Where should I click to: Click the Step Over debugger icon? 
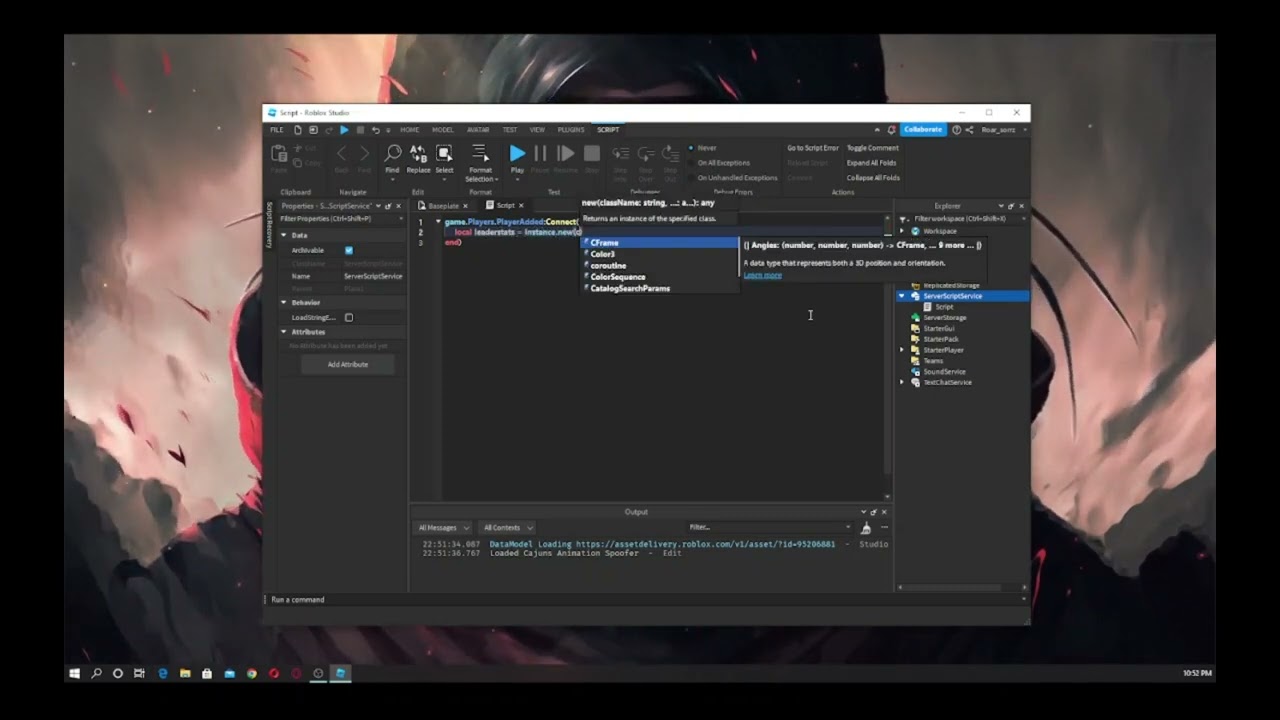tap(646, 153)
